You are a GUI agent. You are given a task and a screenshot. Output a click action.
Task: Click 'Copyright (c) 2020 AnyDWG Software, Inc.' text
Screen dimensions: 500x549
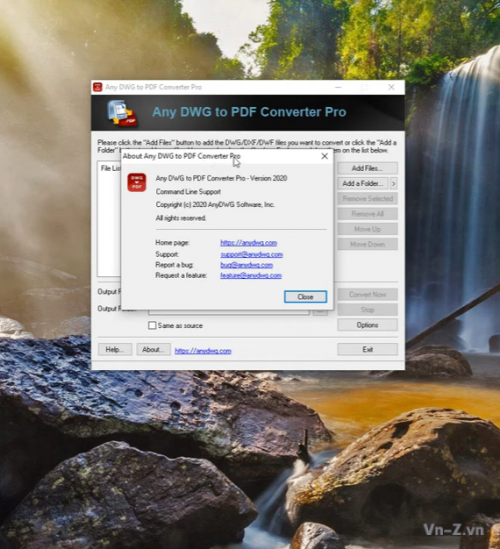coord(215,204)
